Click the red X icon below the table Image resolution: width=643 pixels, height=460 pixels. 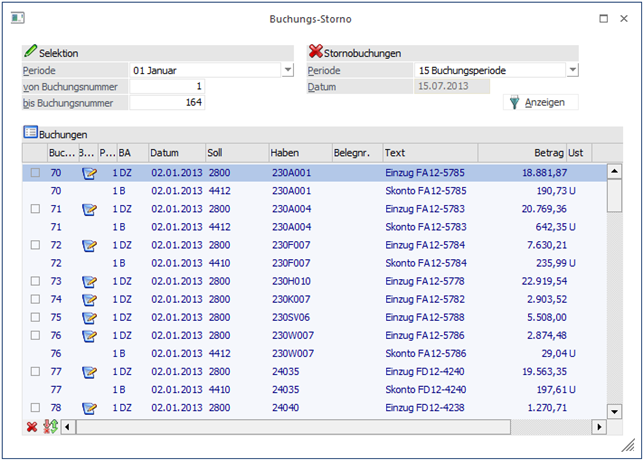[x=32, y=427]
